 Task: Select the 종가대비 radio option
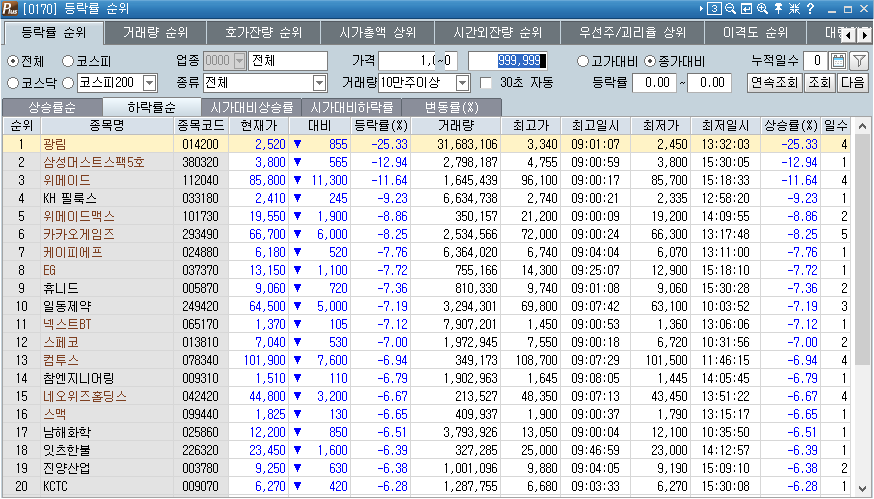pos(650,61)
